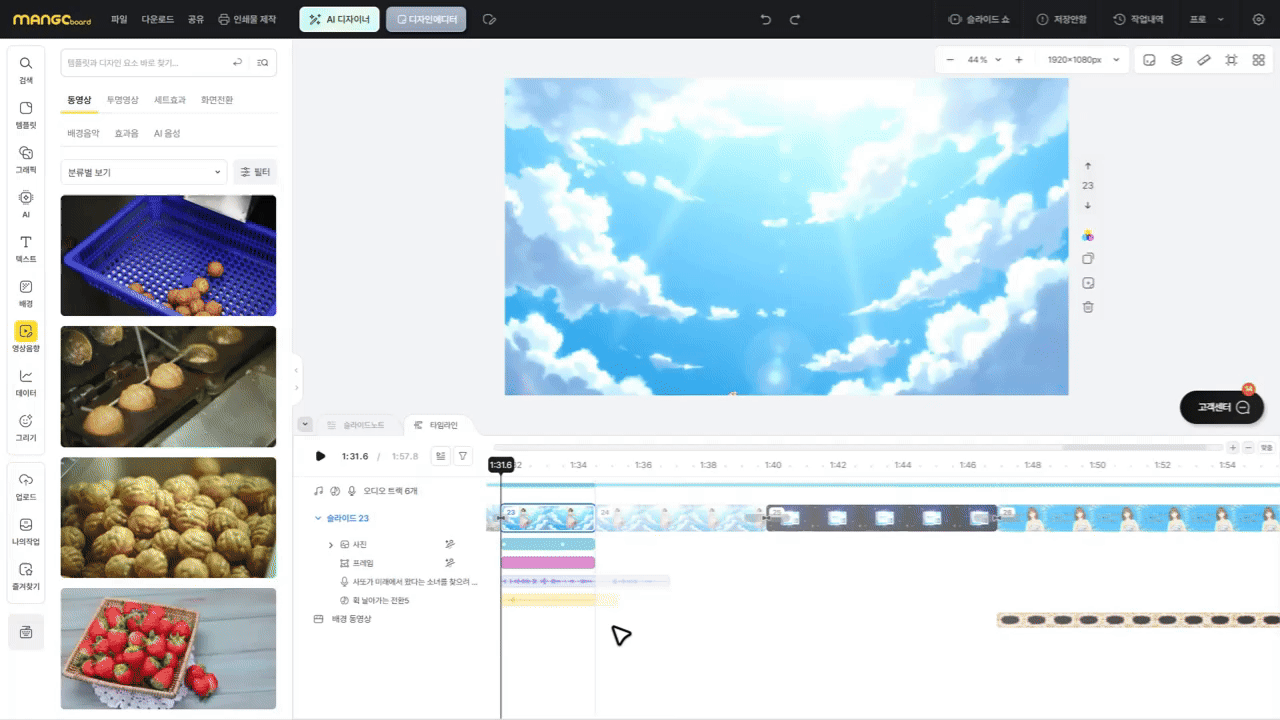The width and height of the screenshot is (1280, 720).
Task: Click the 슬라이드 쇼 button
Action: coord(979,19)
